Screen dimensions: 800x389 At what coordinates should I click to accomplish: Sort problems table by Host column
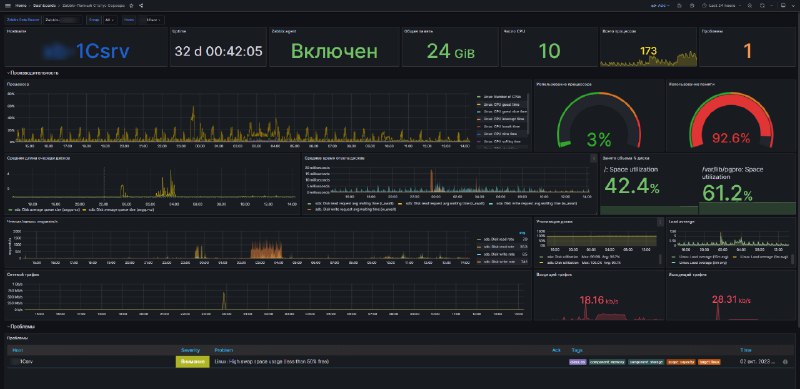click(17, 350)
